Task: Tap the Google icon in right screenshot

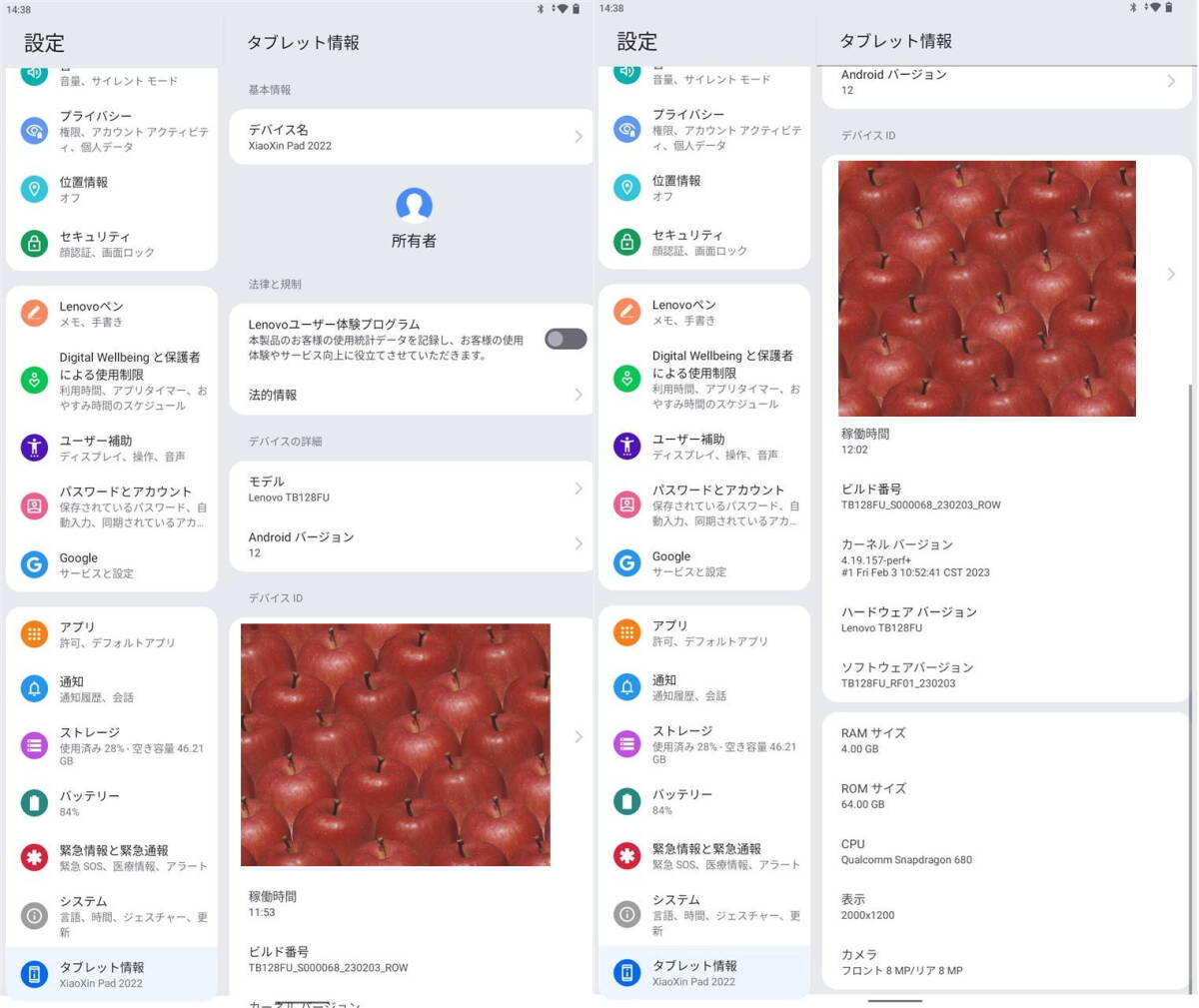Action: tap(626, 563)
